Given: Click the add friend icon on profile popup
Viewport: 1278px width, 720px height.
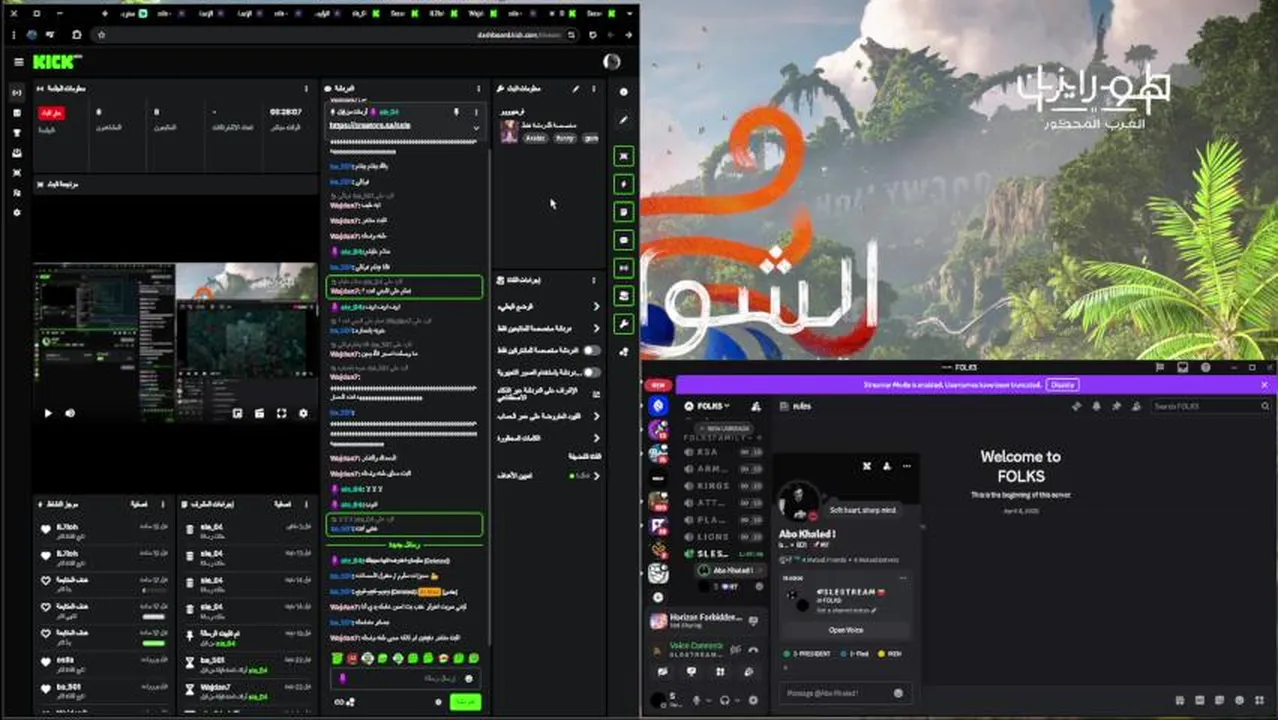Looking at the screenshot, I should tap(887, 466).
